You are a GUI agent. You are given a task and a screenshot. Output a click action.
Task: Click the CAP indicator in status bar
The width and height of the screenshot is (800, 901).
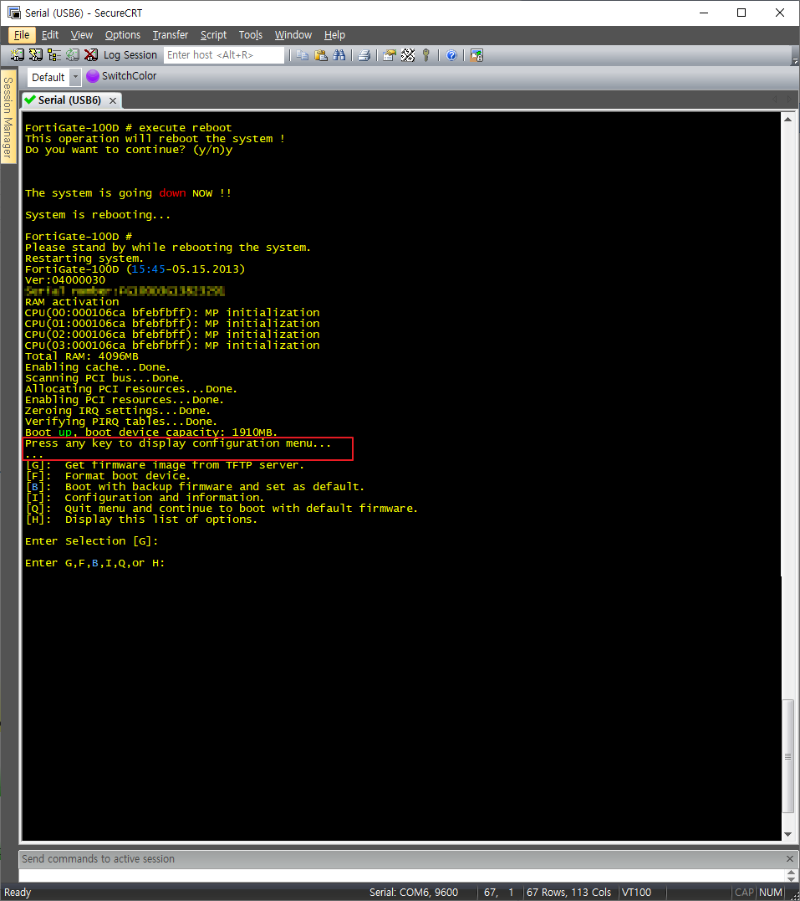pyautogui.click(x=744, y=892)
